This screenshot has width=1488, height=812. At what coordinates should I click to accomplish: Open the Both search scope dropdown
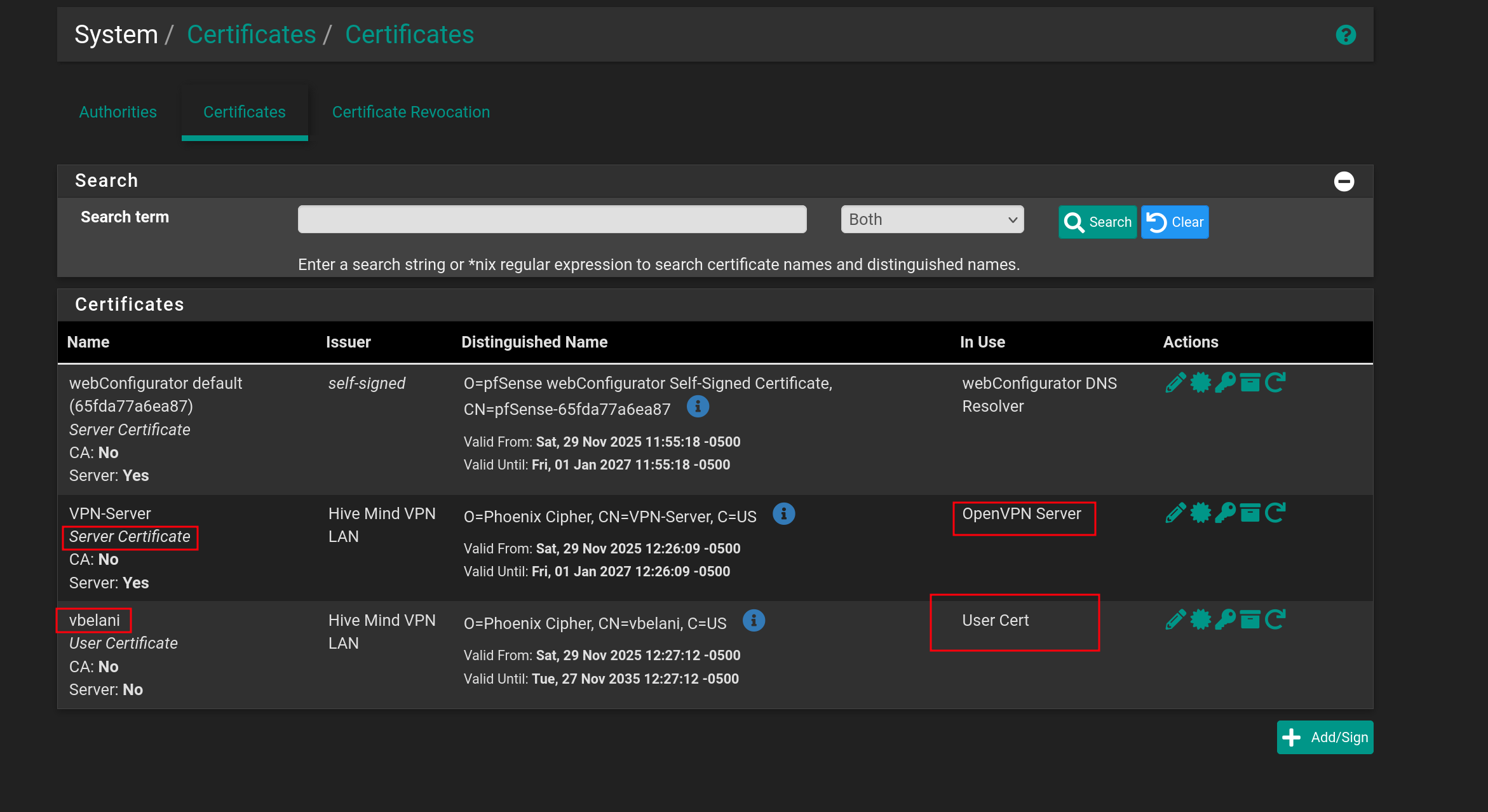click(931, 219)
